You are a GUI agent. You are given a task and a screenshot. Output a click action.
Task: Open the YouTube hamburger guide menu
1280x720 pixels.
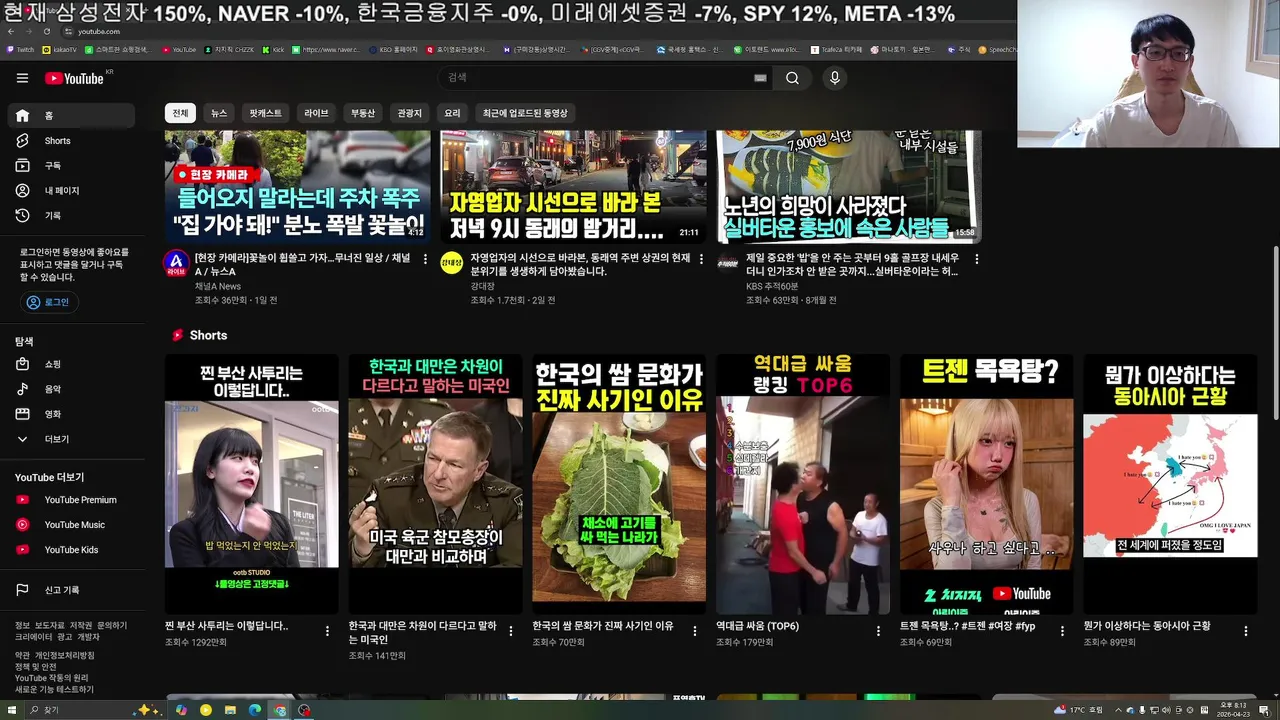point(22,78)
